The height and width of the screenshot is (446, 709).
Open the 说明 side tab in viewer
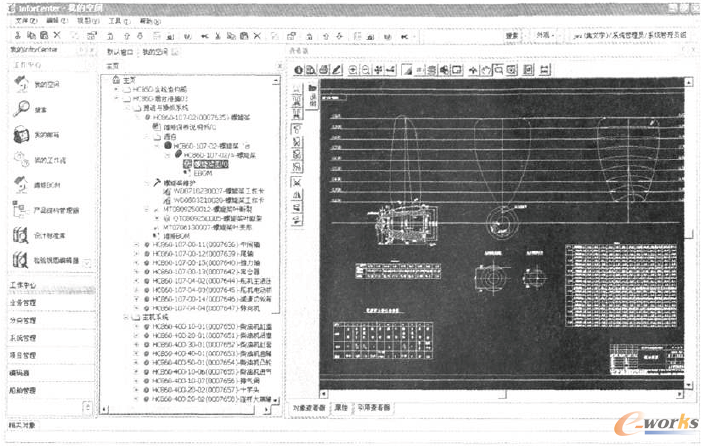click(312, 95)
